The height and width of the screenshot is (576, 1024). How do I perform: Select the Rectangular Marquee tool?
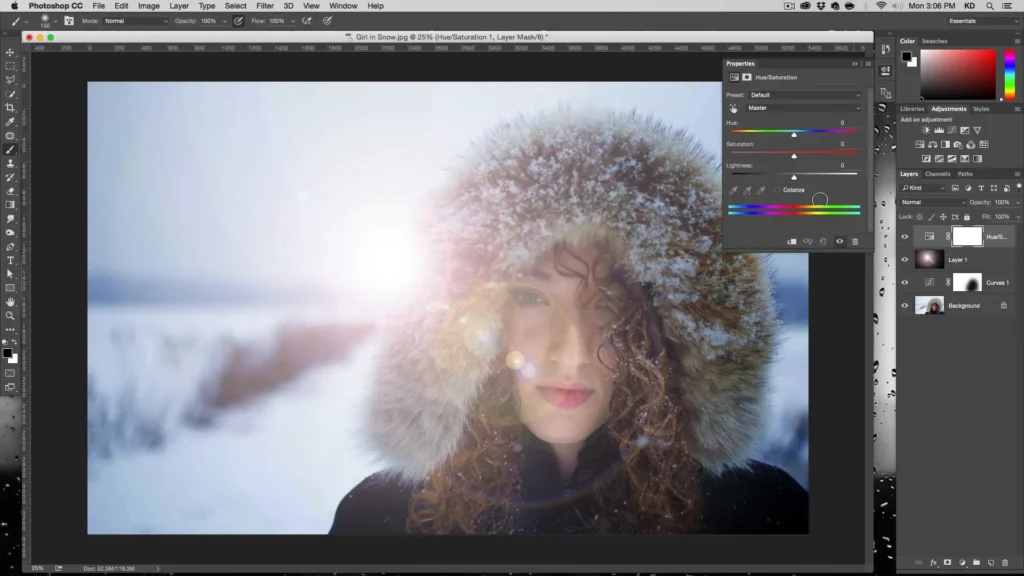point(10,66)
